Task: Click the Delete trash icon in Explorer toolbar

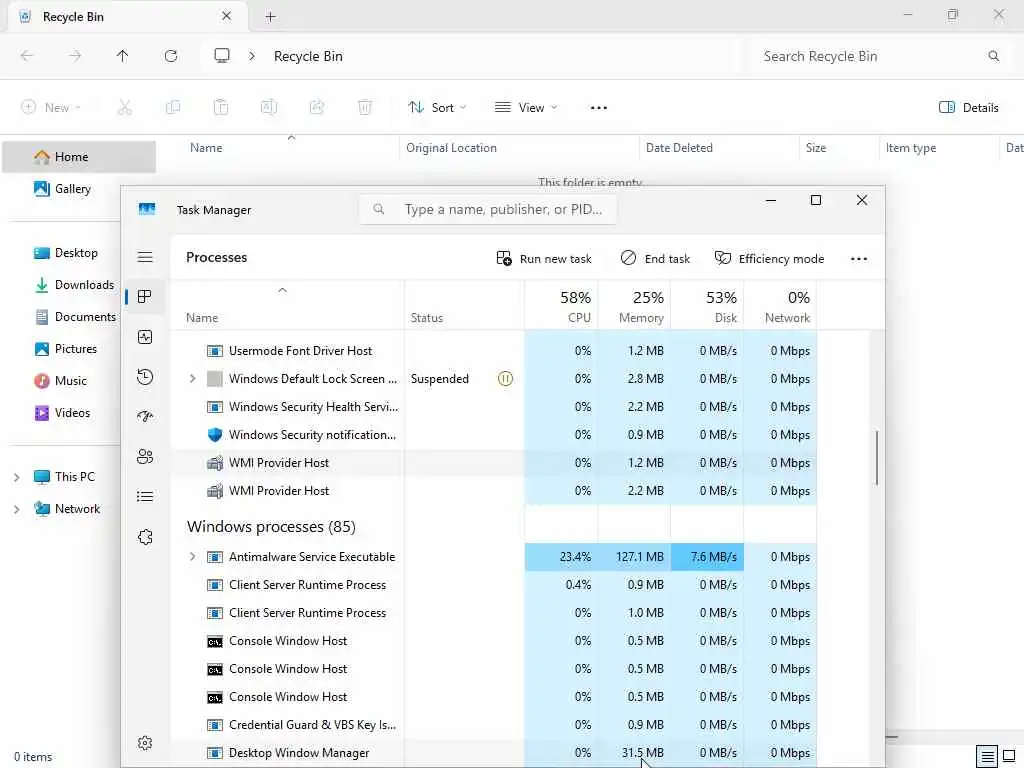Action: point(365,108)
